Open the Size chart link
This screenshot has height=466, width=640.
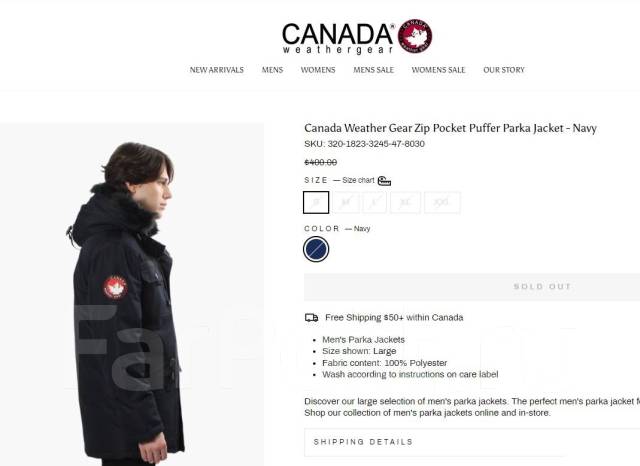pos(358,180)
